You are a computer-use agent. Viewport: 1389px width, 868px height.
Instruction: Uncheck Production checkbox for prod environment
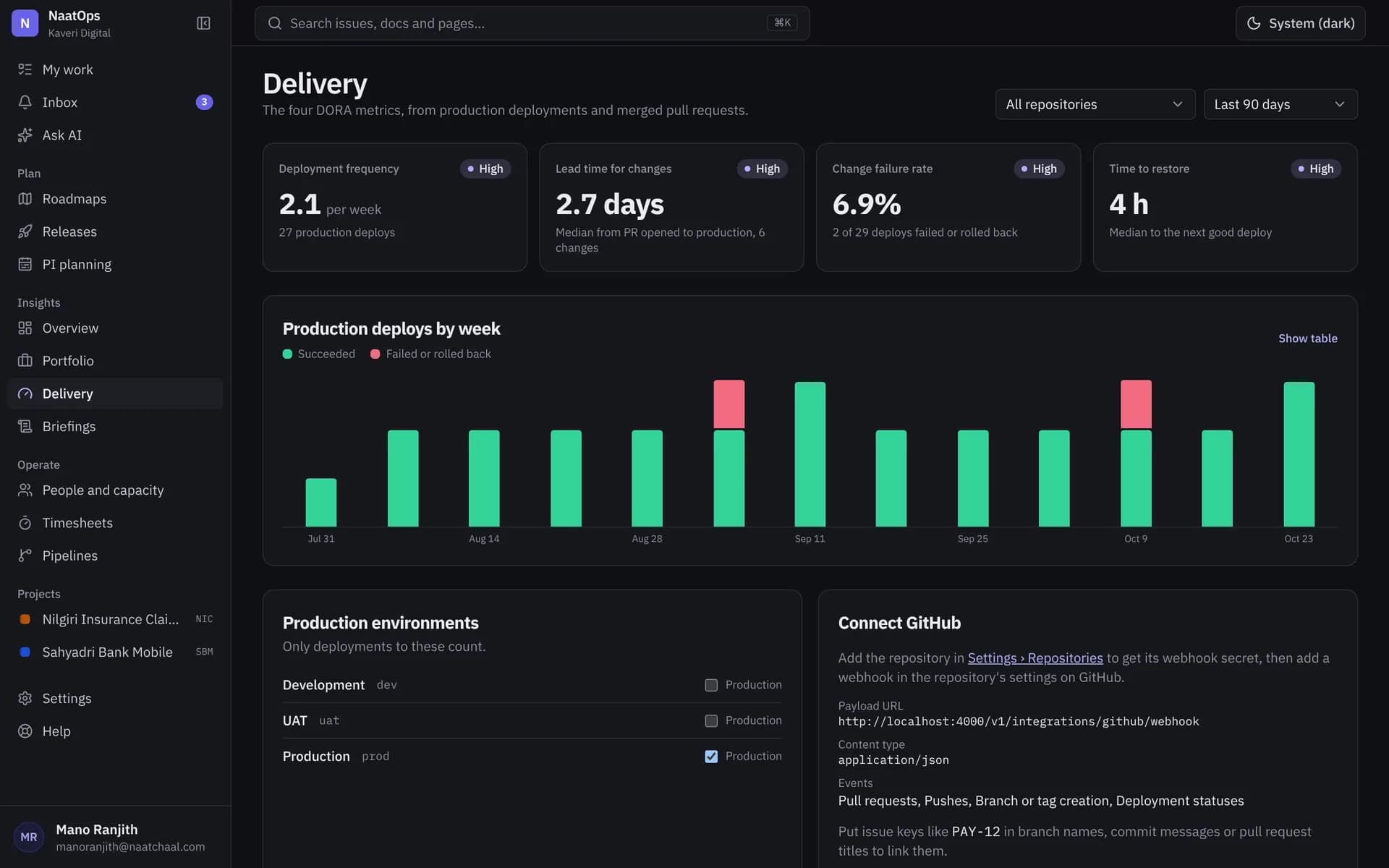click(711, 756)
